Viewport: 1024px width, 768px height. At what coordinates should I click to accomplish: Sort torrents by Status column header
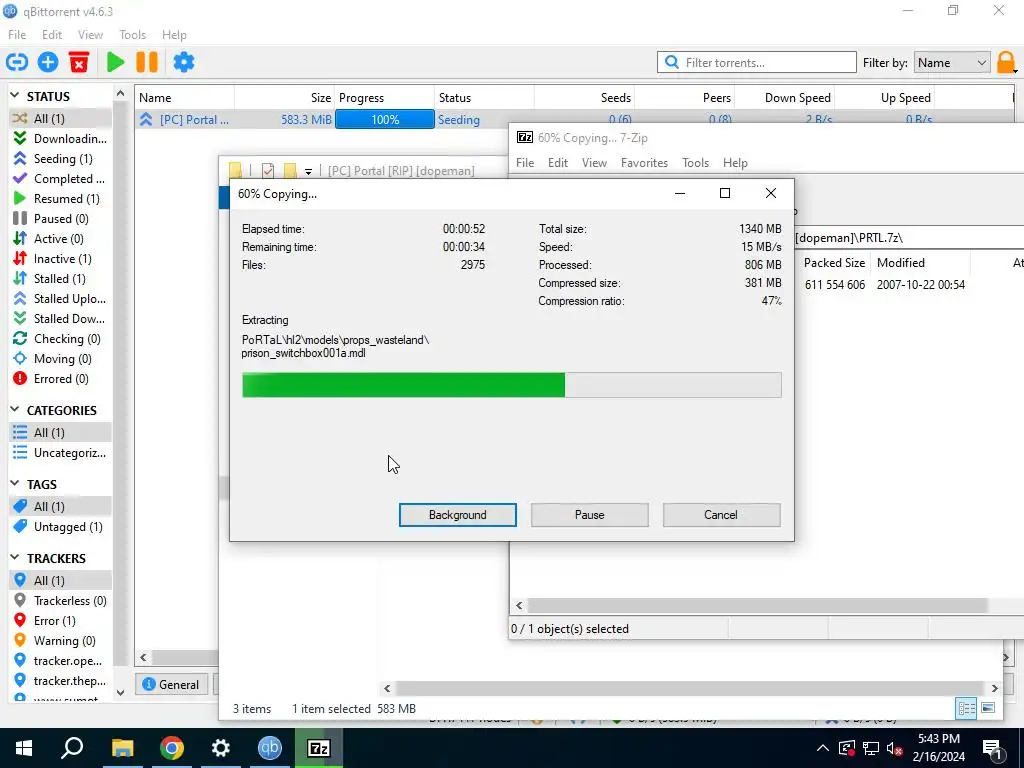point(484,97)
